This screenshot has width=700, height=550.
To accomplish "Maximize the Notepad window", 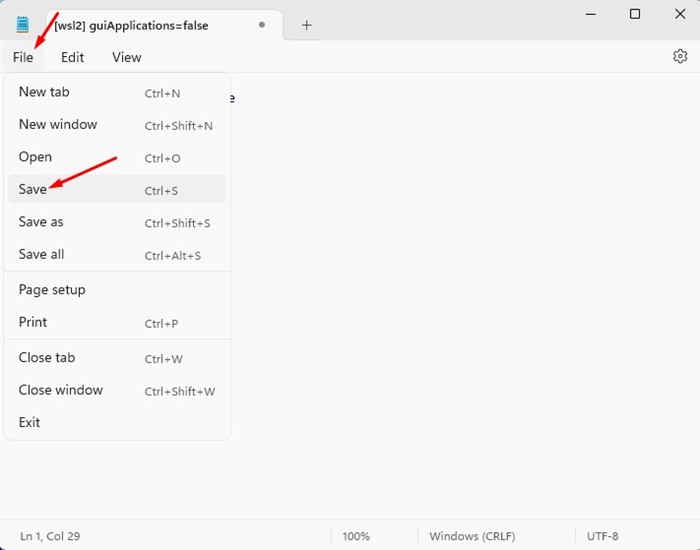I will pos(634,14).
